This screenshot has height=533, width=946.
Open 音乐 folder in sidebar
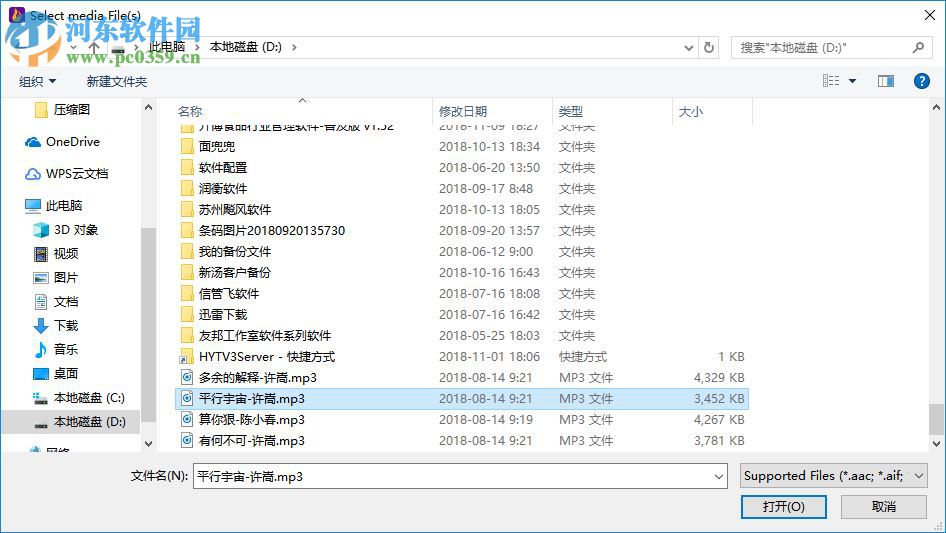click(56, 349)
